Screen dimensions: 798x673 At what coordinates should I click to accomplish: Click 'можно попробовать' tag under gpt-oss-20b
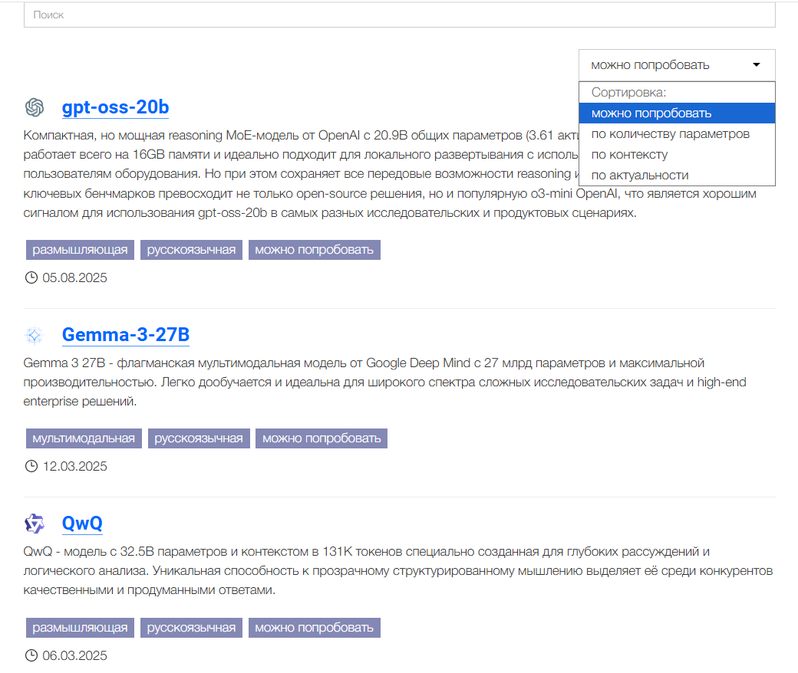click(x=314, y=249)
